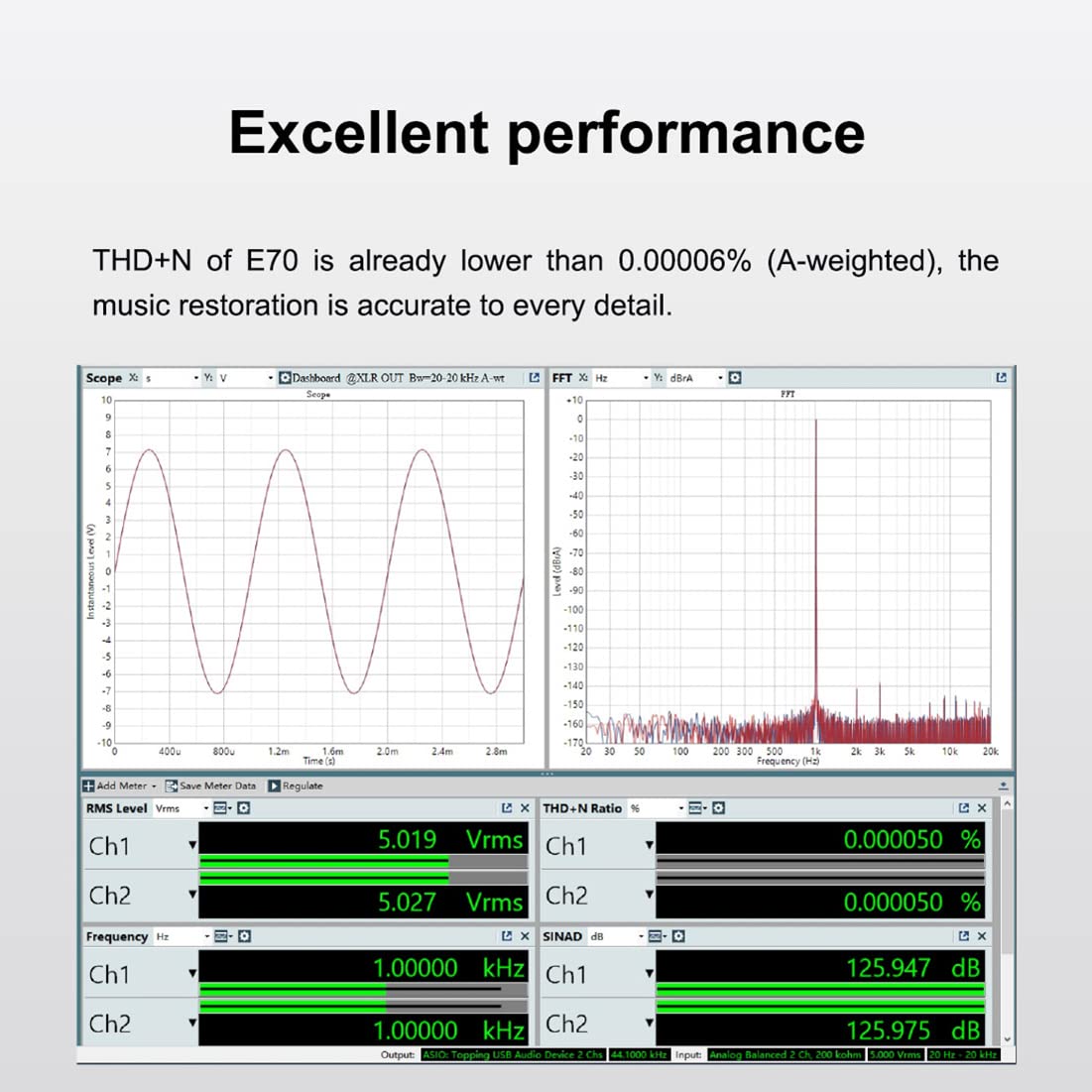This screenshot has height=1092, width=1092.
Task: Expand RMS Level Ch1 channel arrow
Action: (x=192, y=845)
